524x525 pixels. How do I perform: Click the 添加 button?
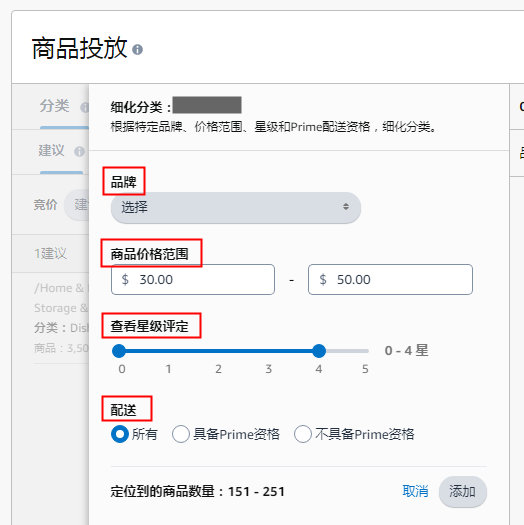463,492
